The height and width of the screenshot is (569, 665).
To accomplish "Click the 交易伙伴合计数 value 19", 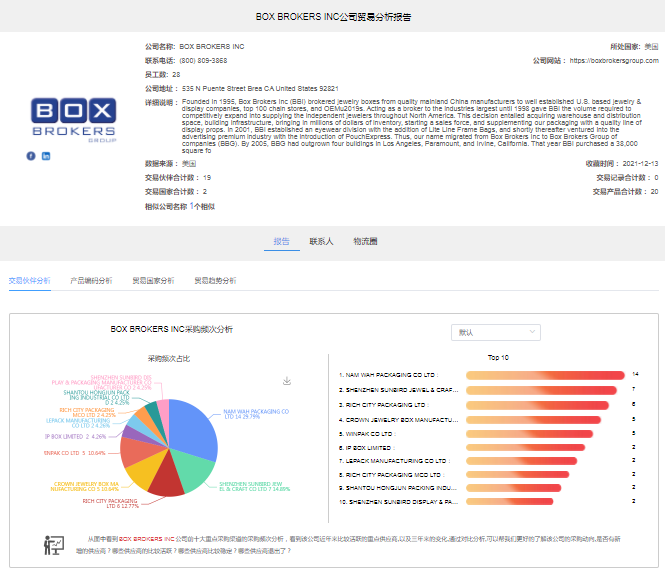I will [207, 178].
